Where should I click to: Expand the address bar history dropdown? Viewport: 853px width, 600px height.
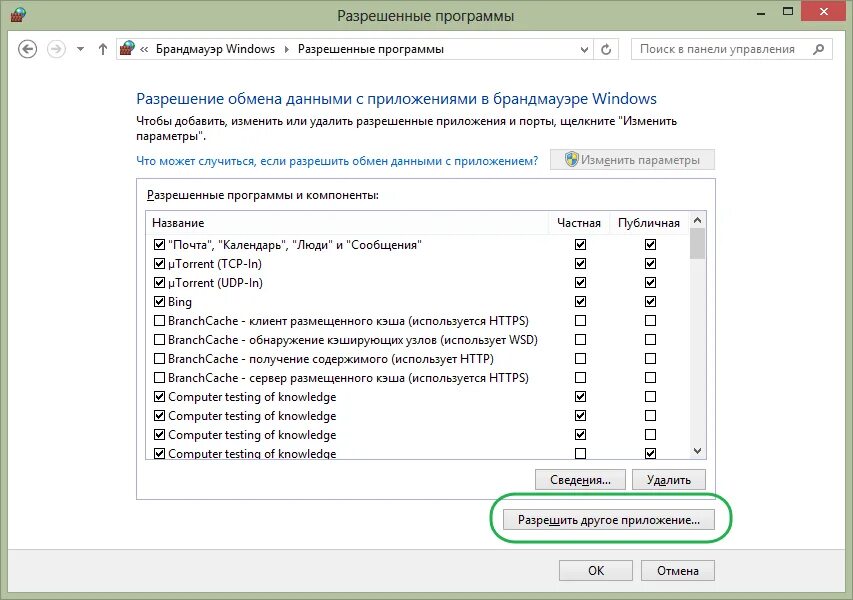point(584,50)
